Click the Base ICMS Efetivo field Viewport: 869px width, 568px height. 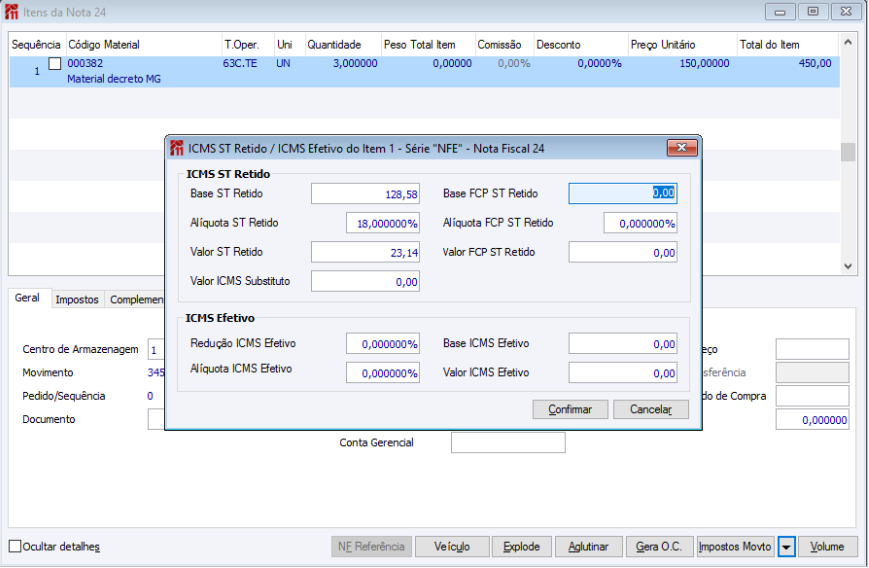click(x=623, y=344)
